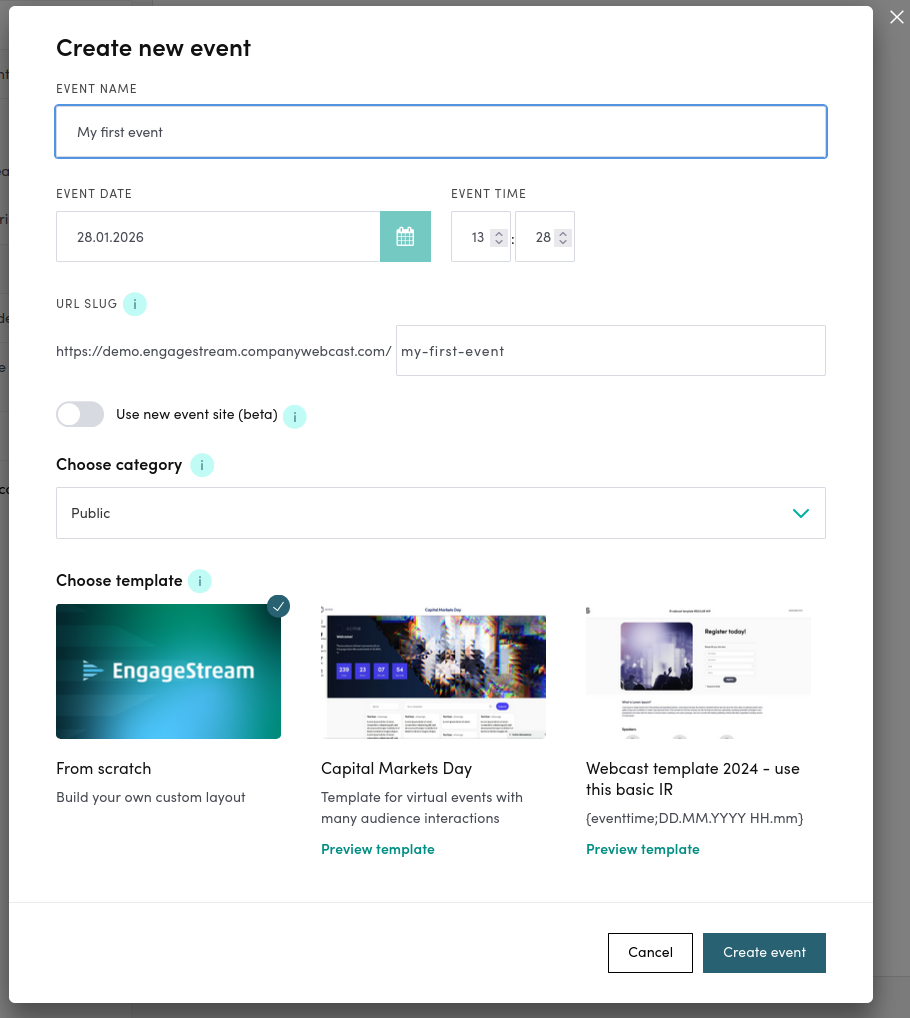
Task: Click the Choose template info icon
Action: coord(199,581)
